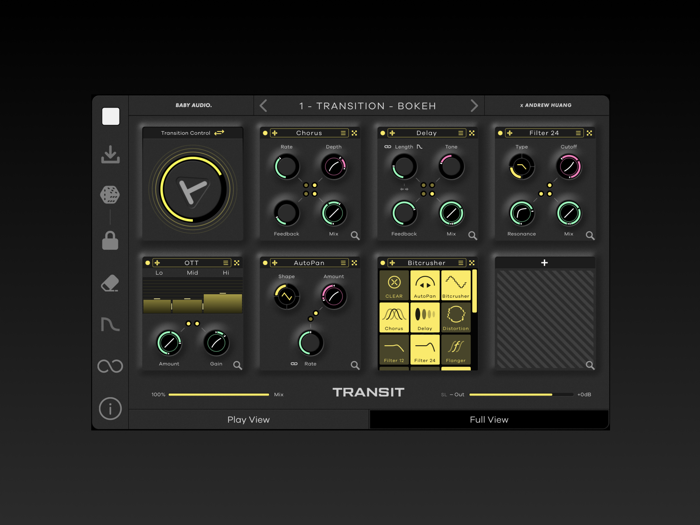Go to next preset with right chevron

tap(474, 106)
